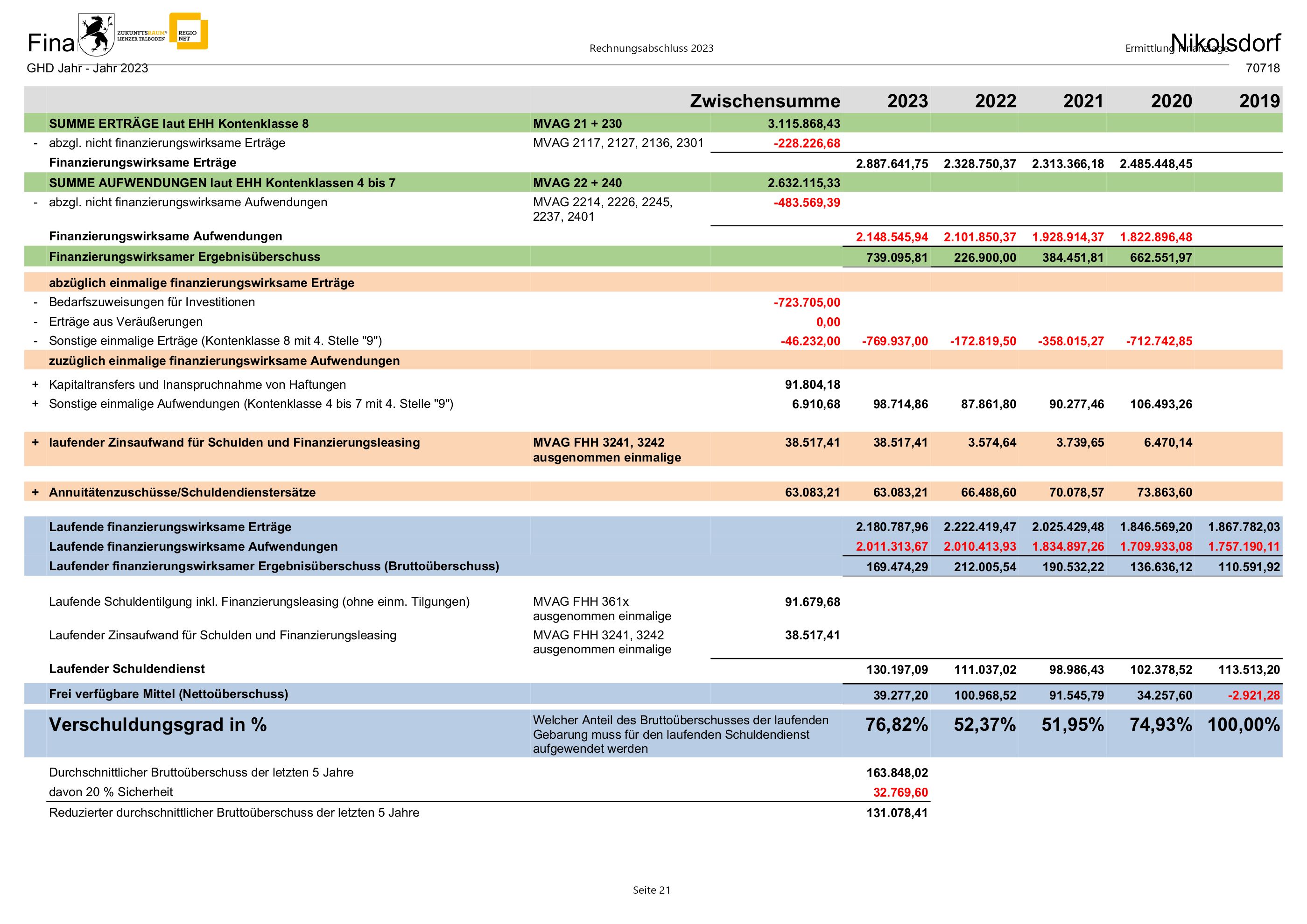1307x924 pixels.
Task: Click the municipality coat of arms logo
Action: (97, 35)
